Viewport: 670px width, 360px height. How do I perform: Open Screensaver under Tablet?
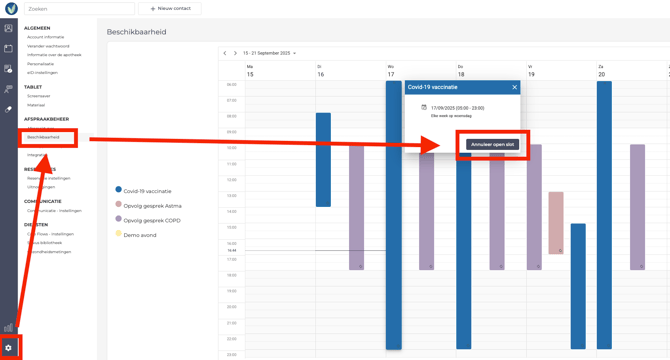pyautogui.click(x=38, y=96)
